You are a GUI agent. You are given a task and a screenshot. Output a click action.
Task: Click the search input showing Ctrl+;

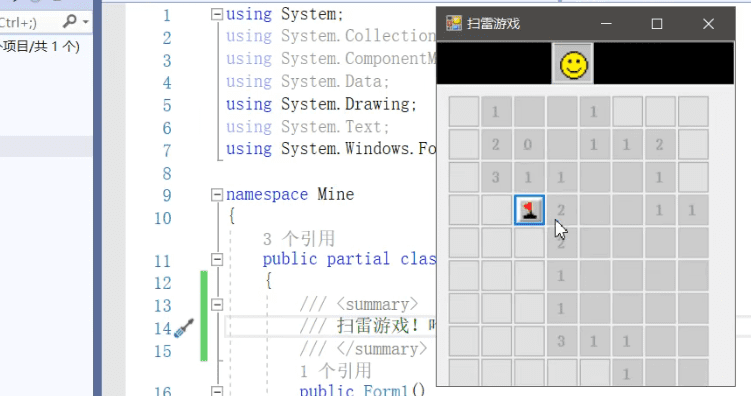(x=29, y=22)
